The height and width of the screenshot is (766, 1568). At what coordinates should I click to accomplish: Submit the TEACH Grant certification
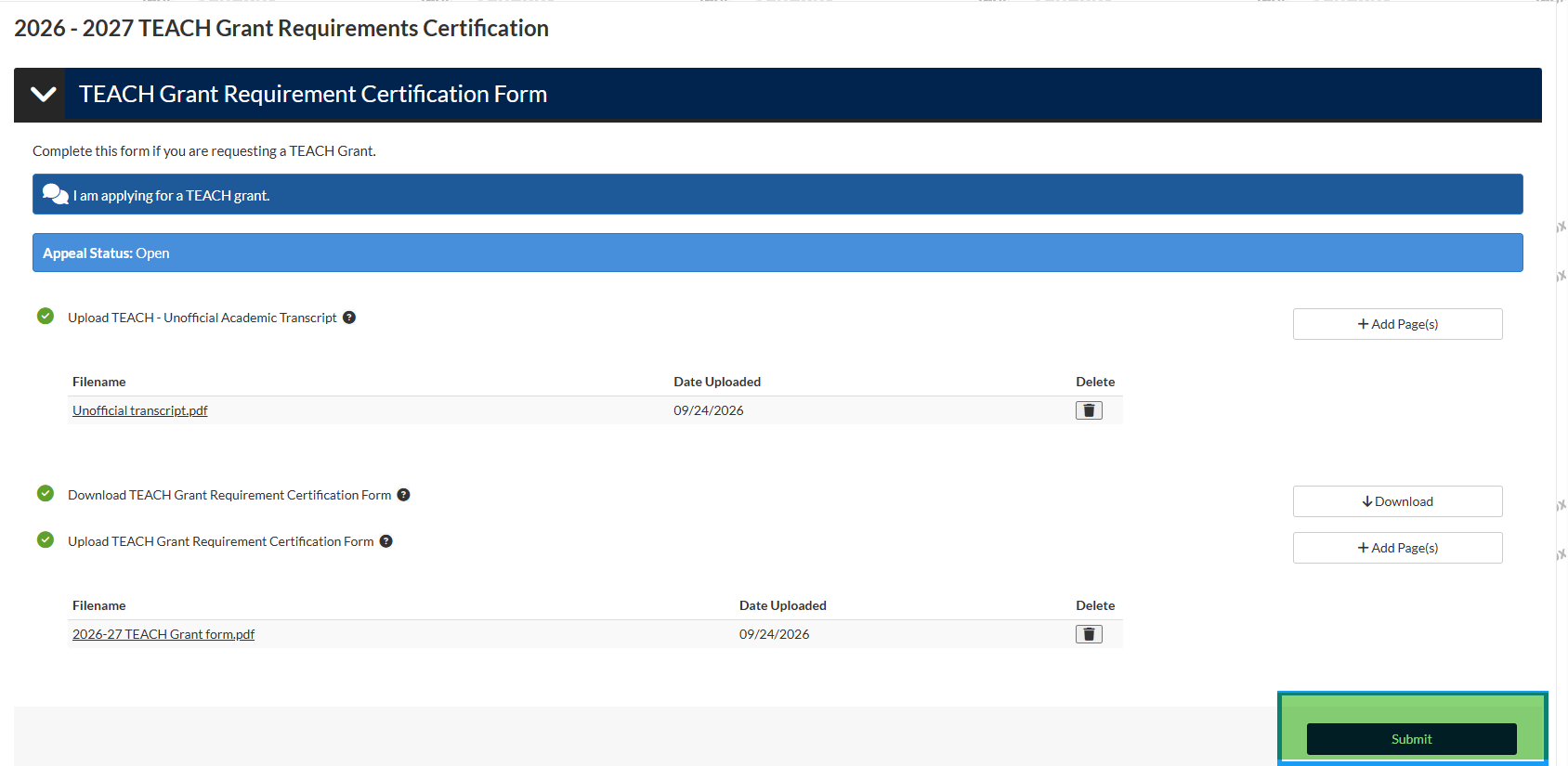point(1411,739)
